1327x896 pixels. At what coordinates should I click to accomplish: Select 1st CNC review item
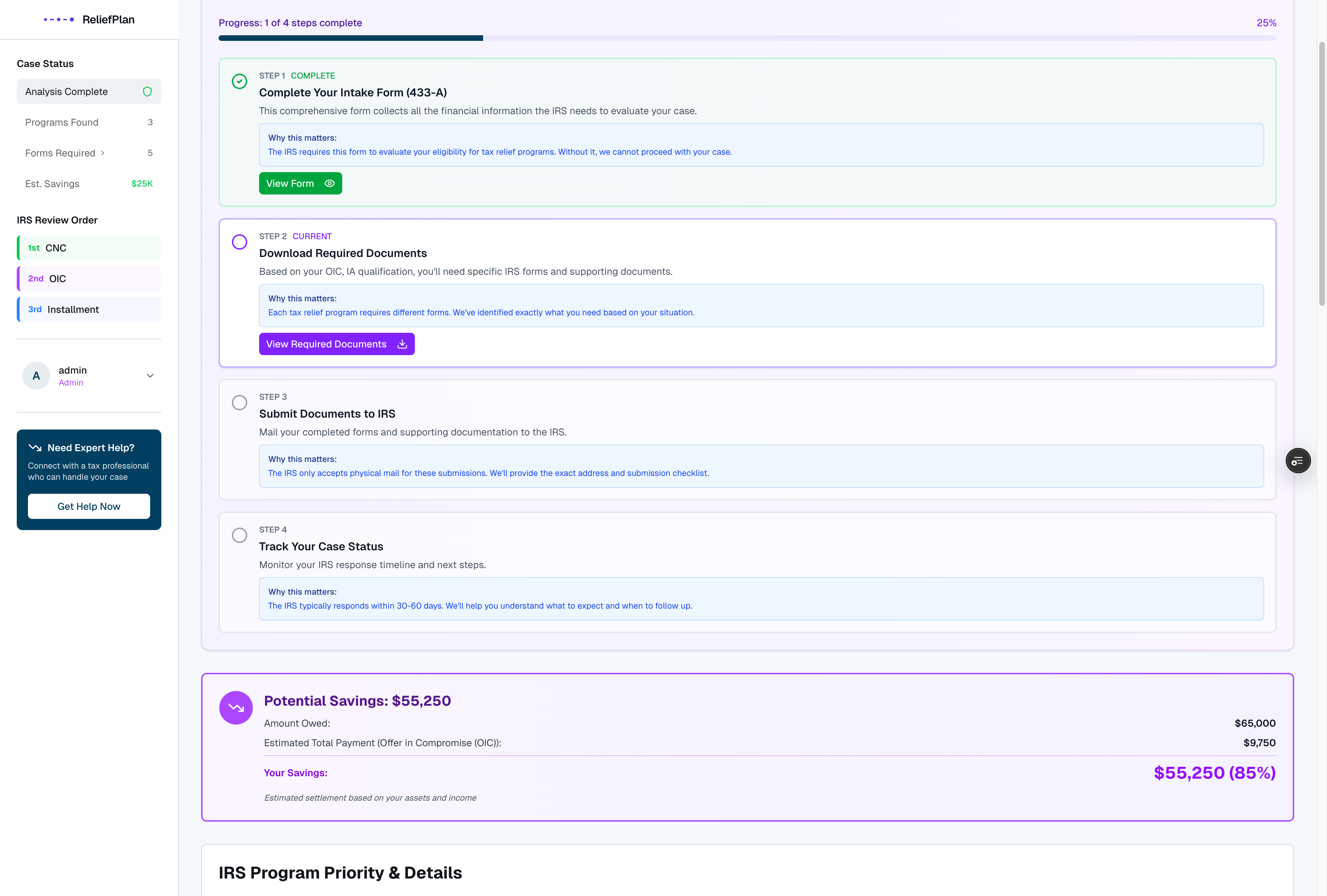88,248
